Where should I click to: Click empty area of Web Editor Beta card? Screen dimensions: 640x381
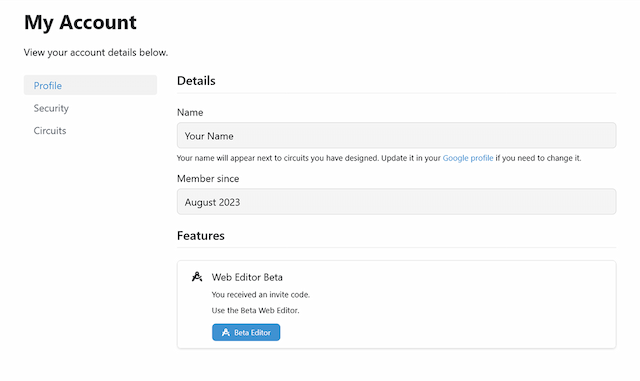pyautogui.click(x=449, y=310)
